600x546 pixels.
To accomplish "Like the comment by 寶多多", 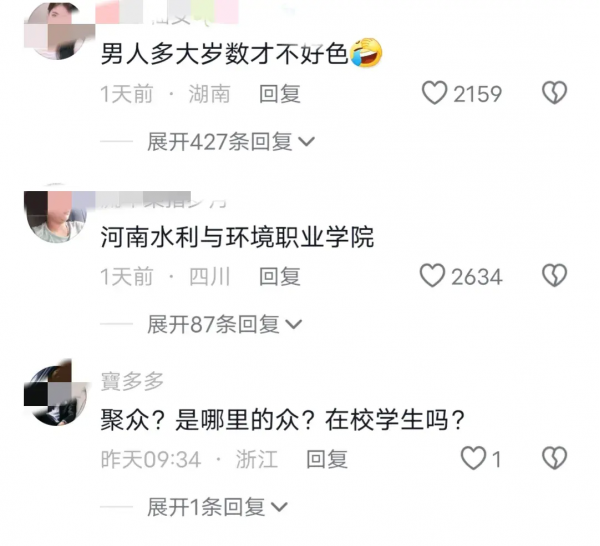I will [x=473, y=458].
